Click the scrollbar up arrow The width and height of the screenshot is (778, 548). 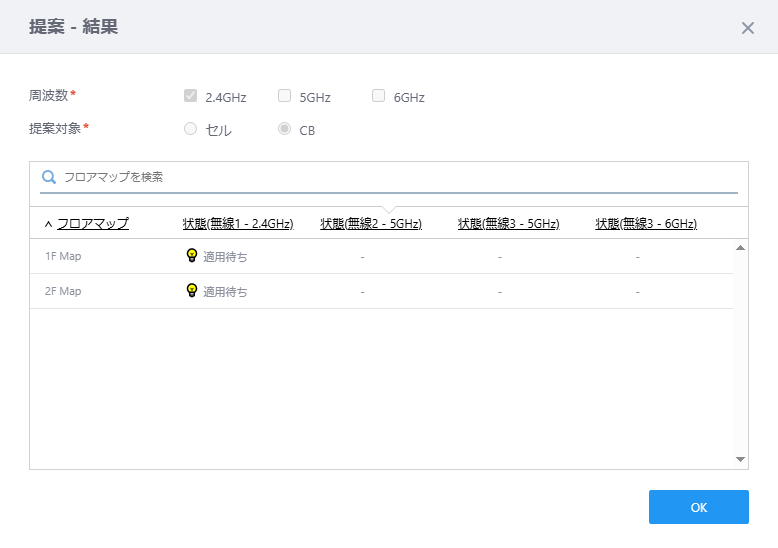pyautogui.click(x=740, y=248)
